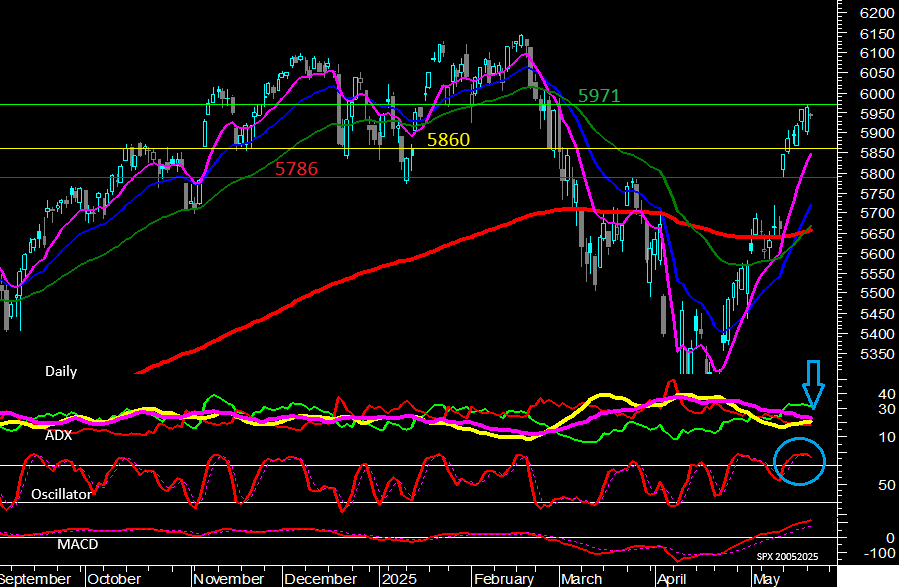Click the red 5786 support level label

coord(296,169)
